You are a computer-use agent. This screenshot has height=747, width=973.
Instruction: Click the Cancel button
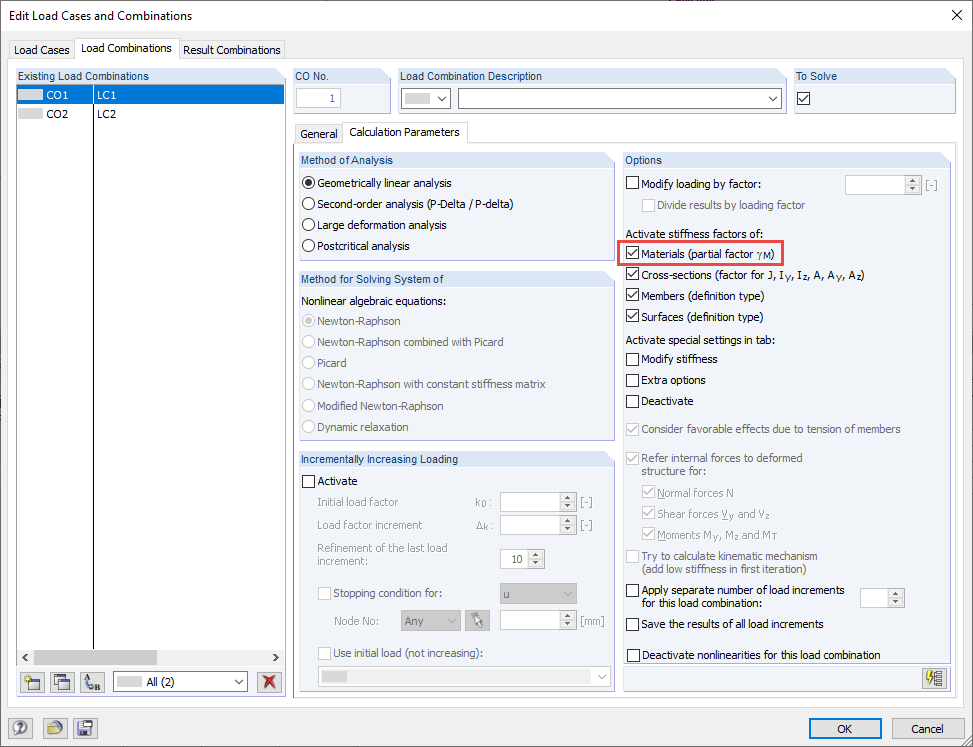tap(927, 728)
